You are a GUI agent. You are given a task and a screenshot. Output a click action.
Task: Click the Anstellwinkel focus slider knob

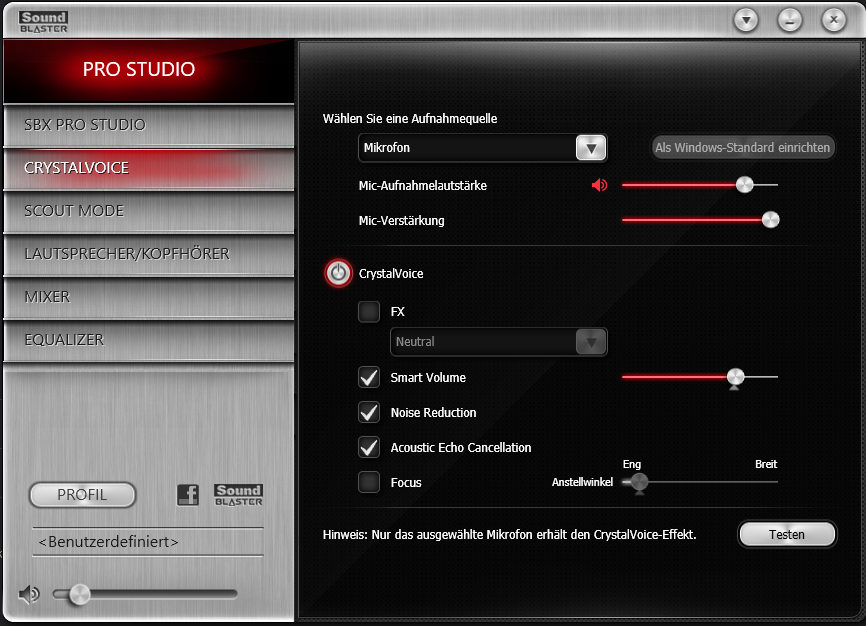639,482
